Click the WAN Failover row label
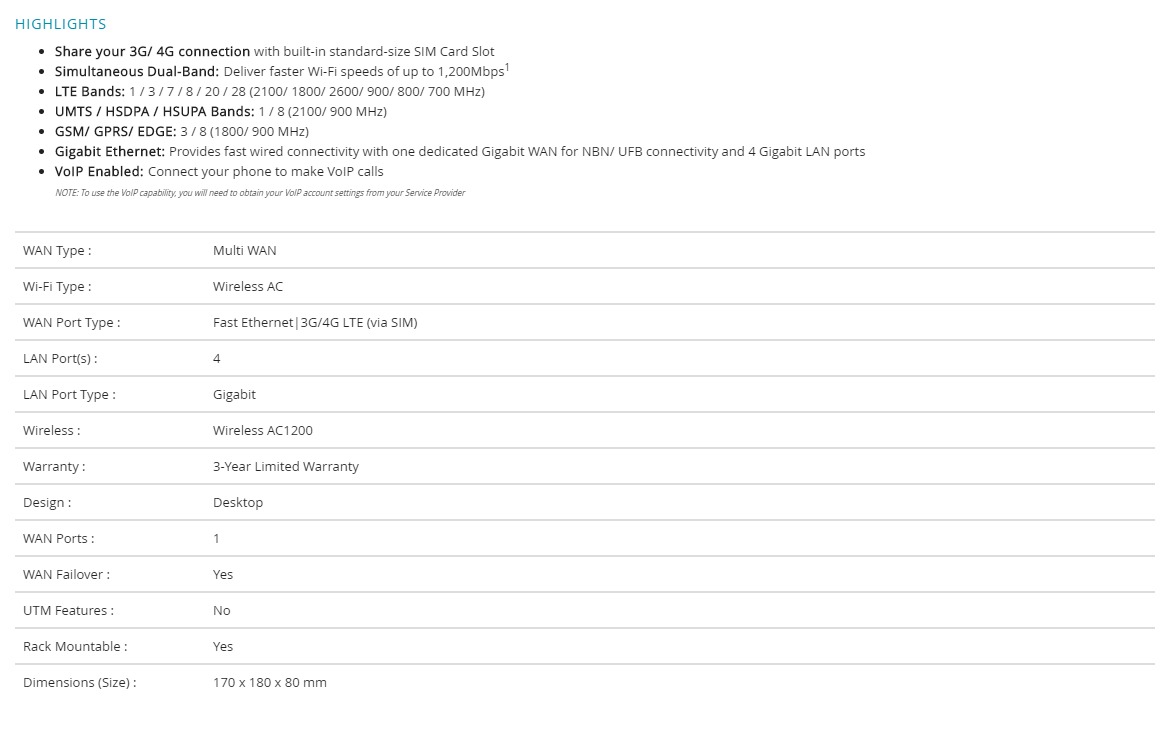 point(66,575)
